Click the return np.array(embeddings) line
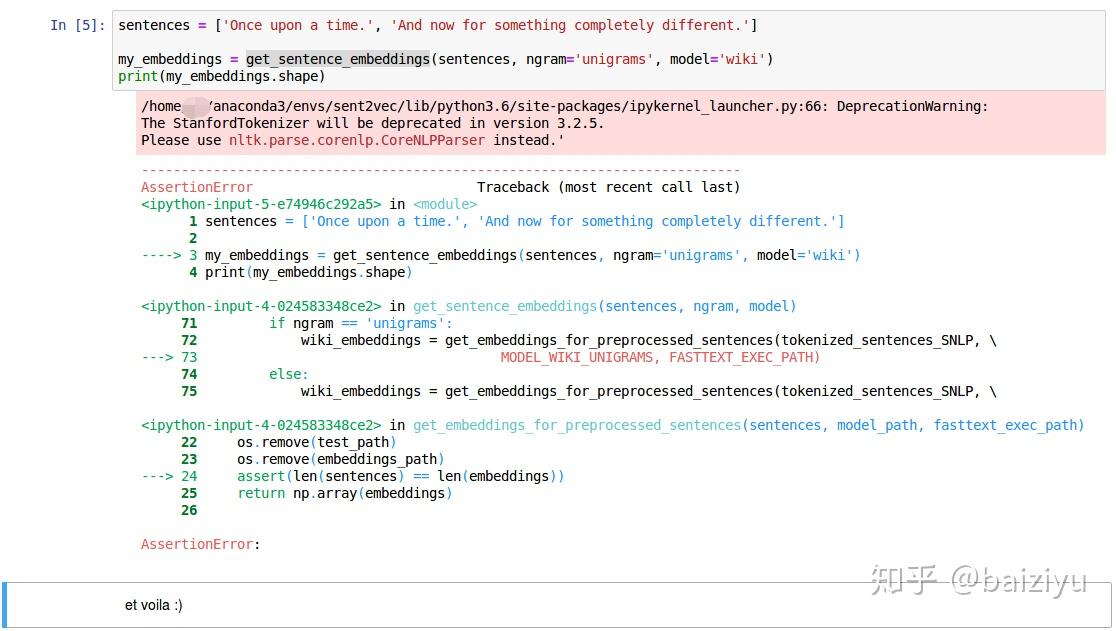This screenshot has width=1116, height=631. pos(344,493)
